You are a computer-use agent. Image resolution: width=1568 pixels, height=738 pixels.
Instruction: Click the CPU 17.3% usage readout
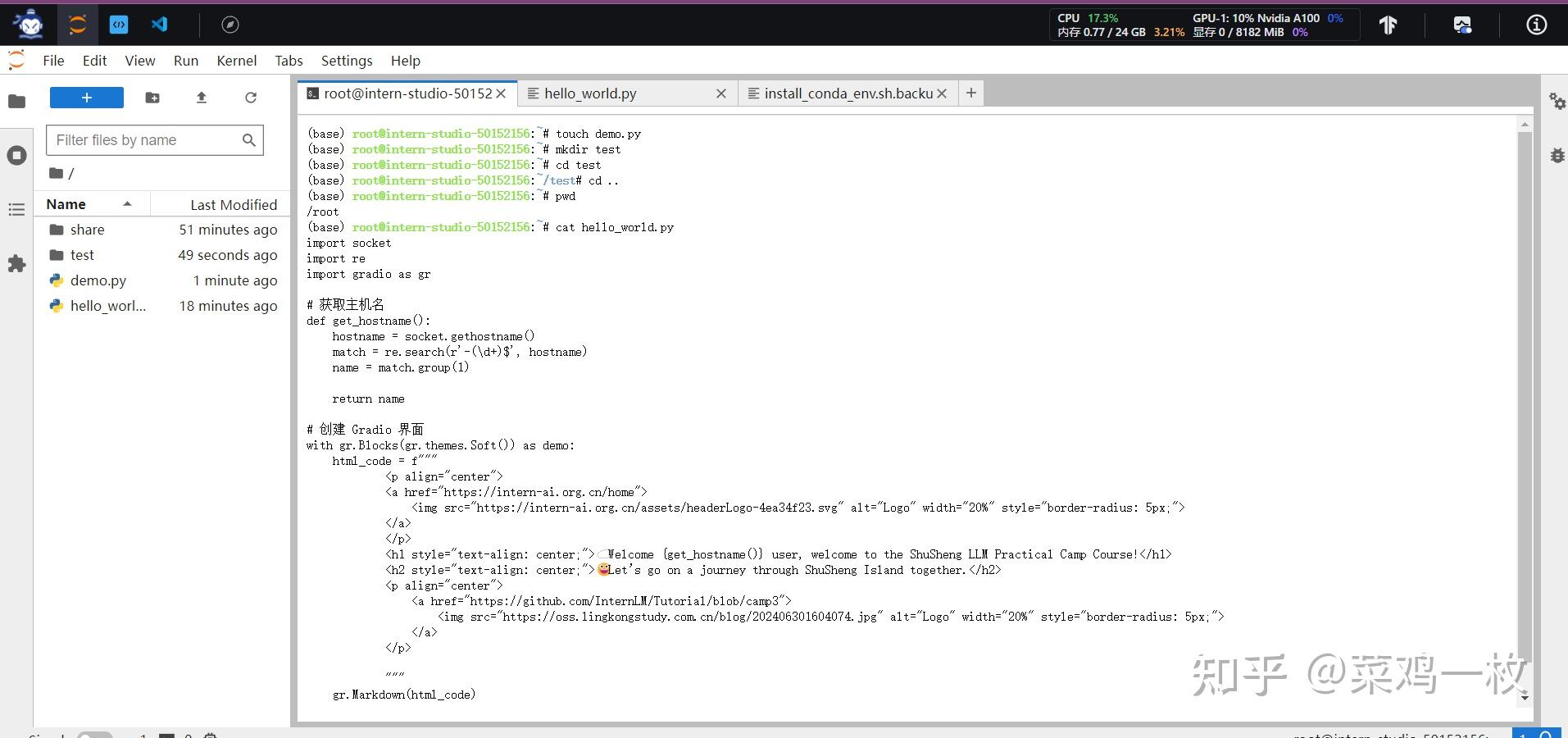tap(1088, 18)
